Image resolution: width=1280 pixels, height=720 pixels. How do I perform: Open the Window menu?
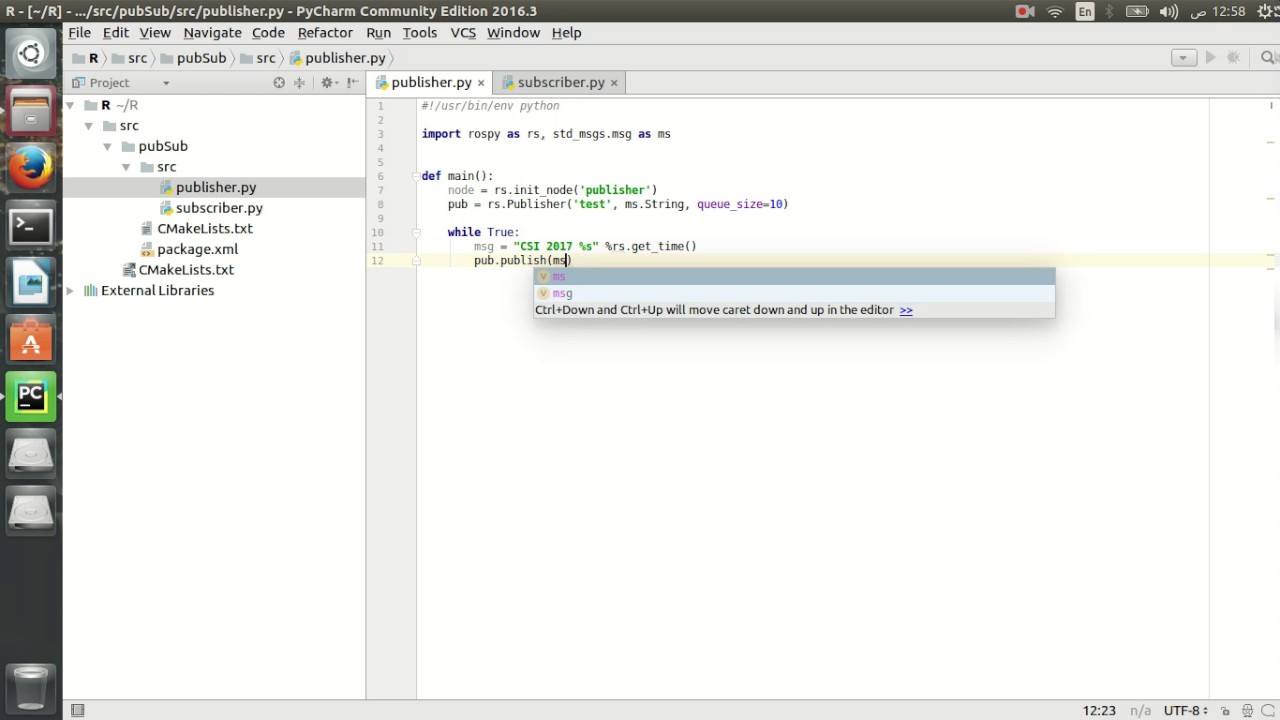tap(513, 33)
